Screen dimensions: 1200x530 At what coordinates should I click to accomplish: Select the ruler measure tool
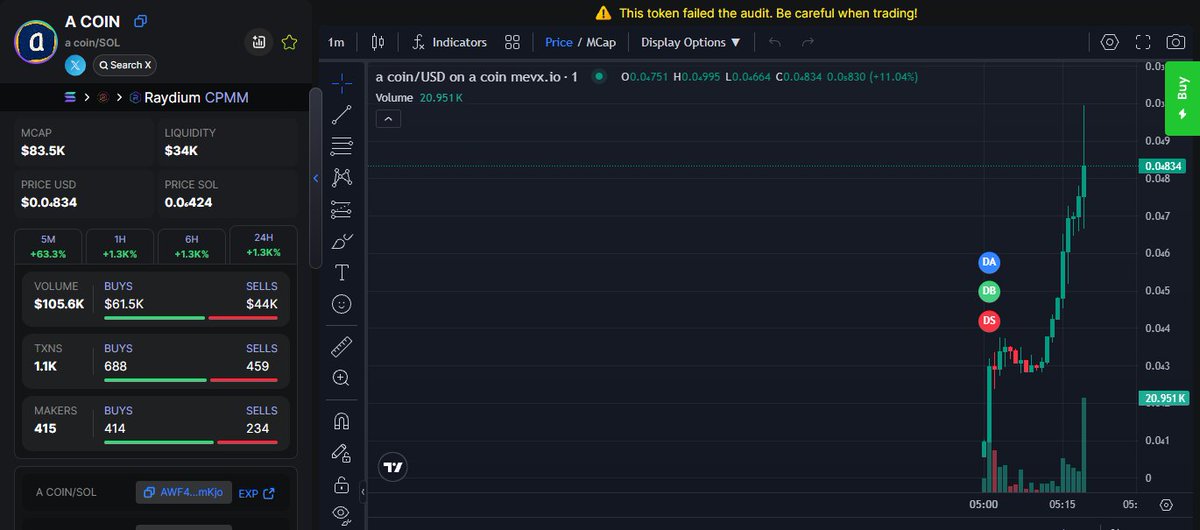(341, 346)
